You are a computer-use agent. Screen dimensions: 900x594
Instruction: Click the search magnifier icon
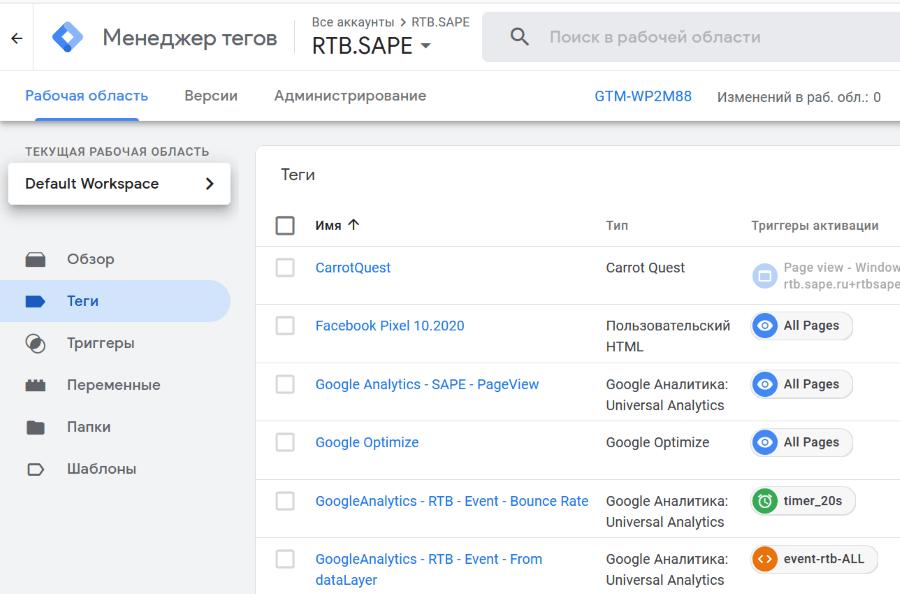[x=519, y=37]
